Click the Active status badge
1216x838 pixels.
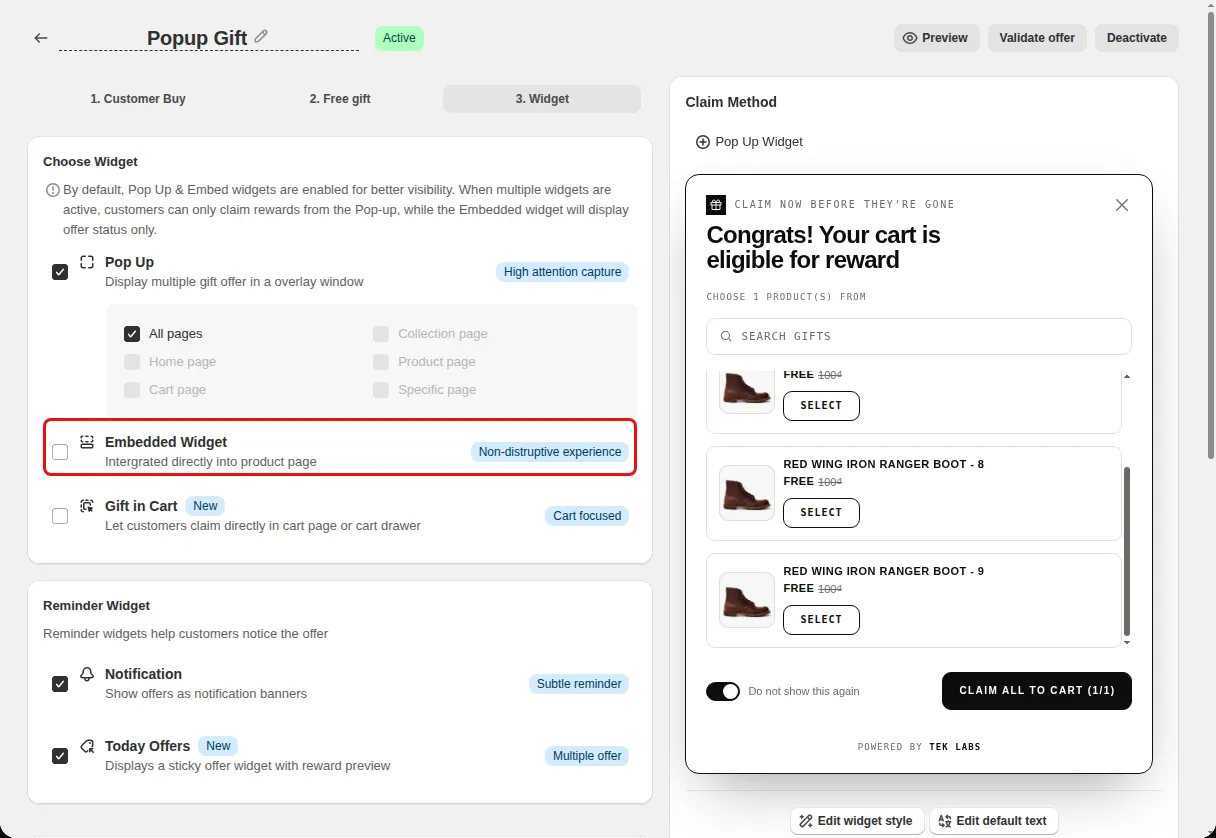pyautogui.click(x=399, y=38)
